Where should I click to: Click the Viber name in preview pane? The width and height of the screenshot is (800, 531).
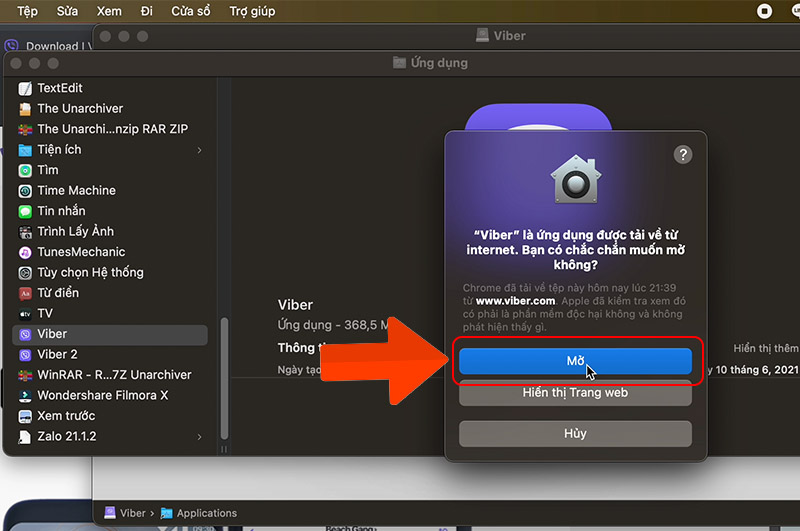pos(295,305)
